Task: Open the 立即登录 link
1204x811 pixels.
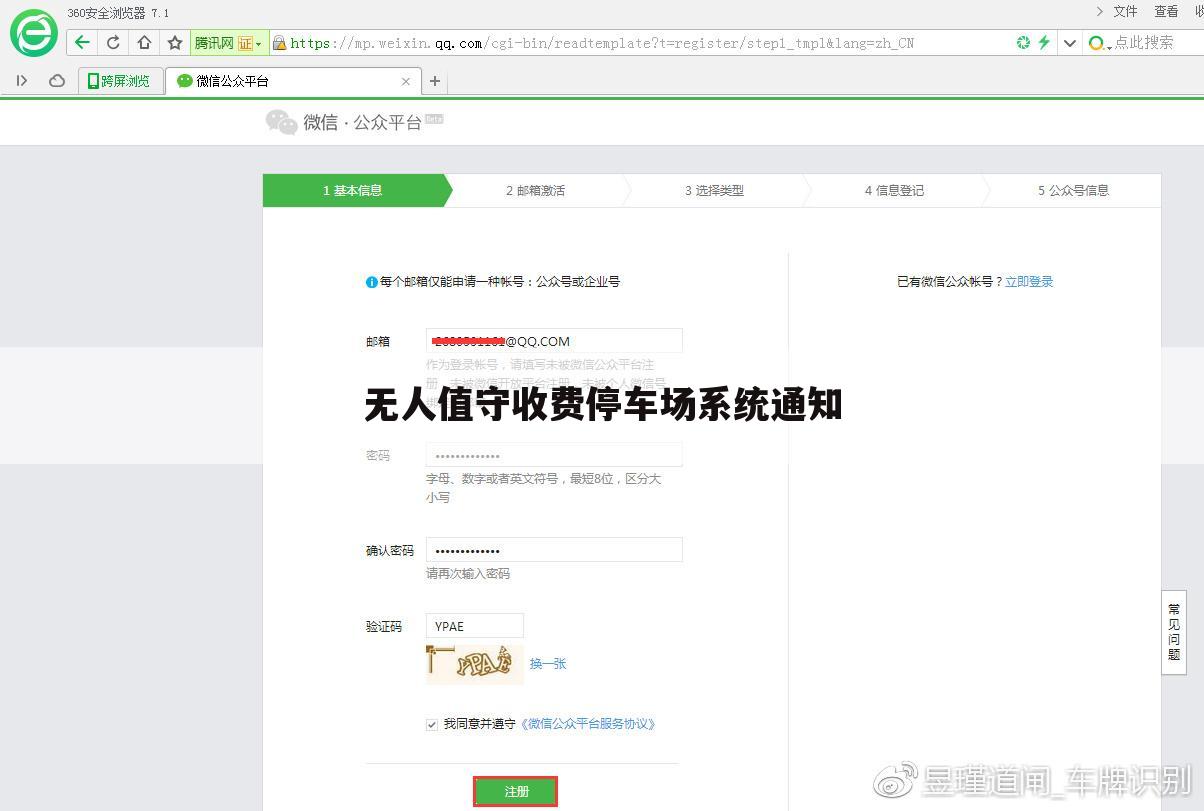Action: 1029,282
